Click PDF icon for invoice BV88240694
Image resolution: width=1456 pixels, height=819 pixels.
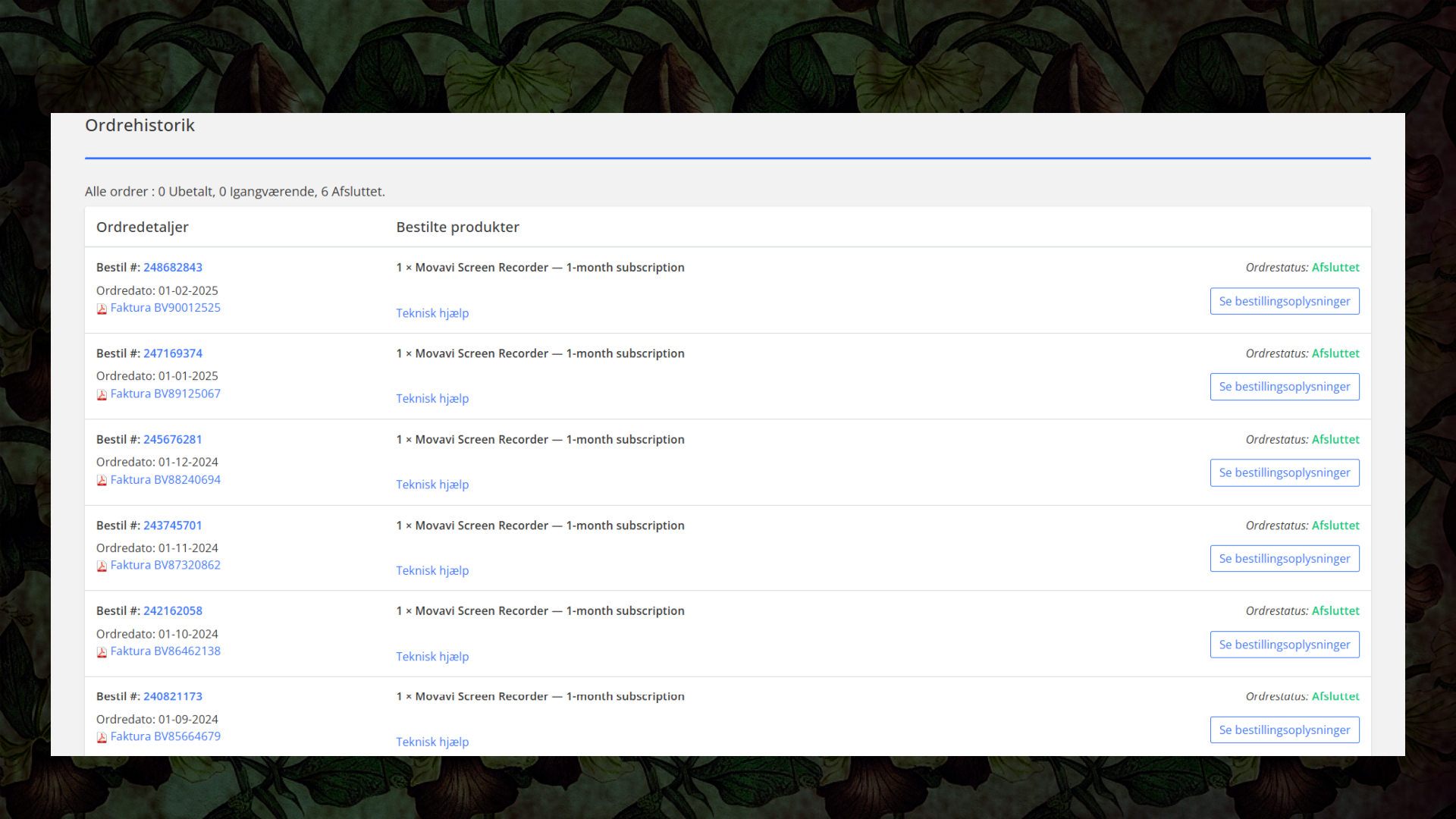(102, 480)
